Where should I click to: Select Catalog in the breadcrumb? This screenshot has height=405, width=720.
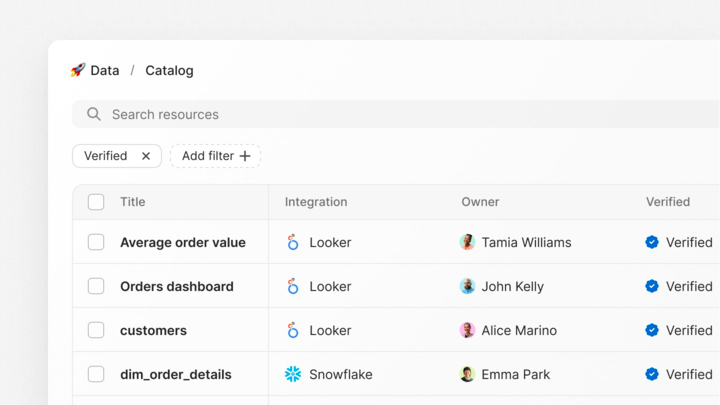[x=169, y=70]
